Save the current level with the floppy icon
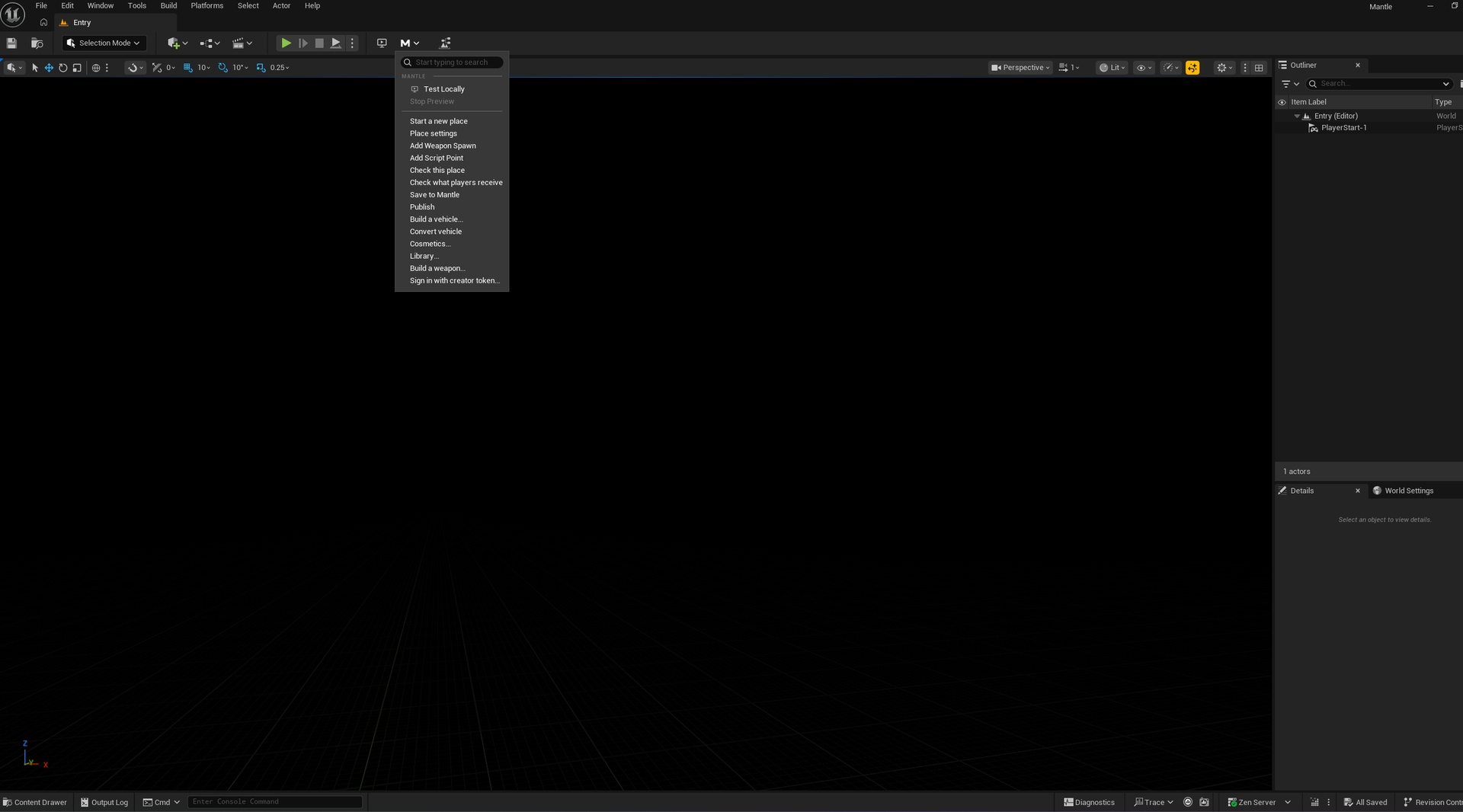The width and height of the screenshot is (1463, 812). [11, 43]
